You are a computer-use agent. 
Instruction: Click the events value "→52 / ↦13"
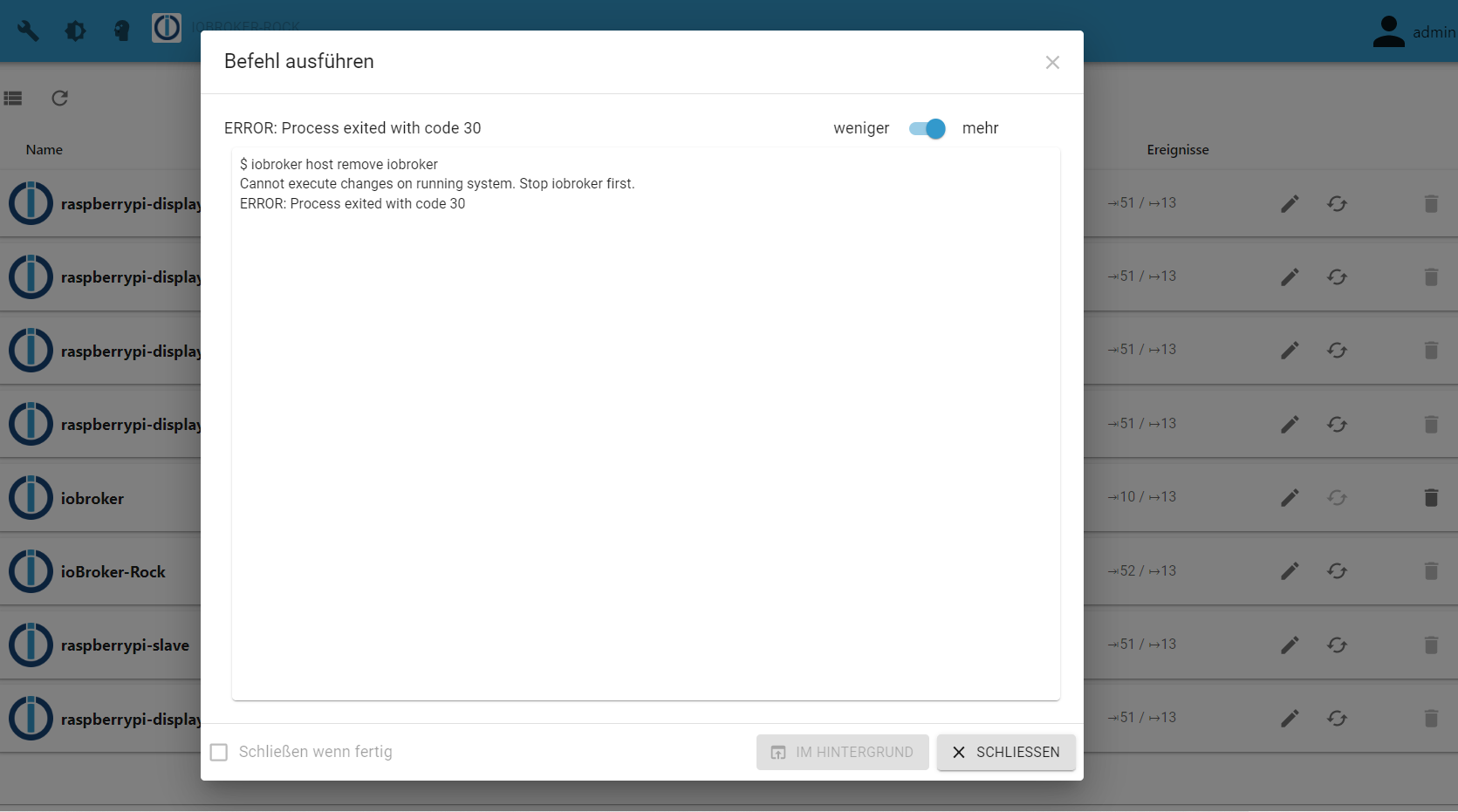click(x=1142, y=570)
